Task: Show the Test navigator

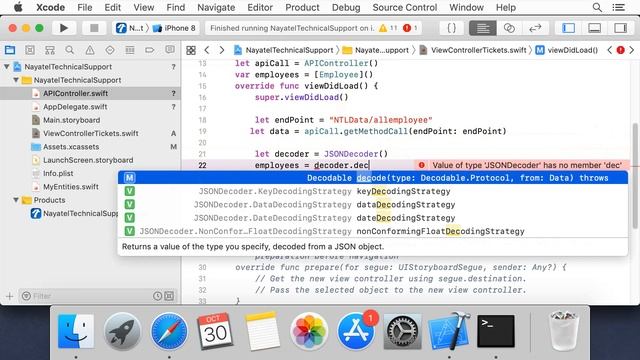Action: click(110, 50)
